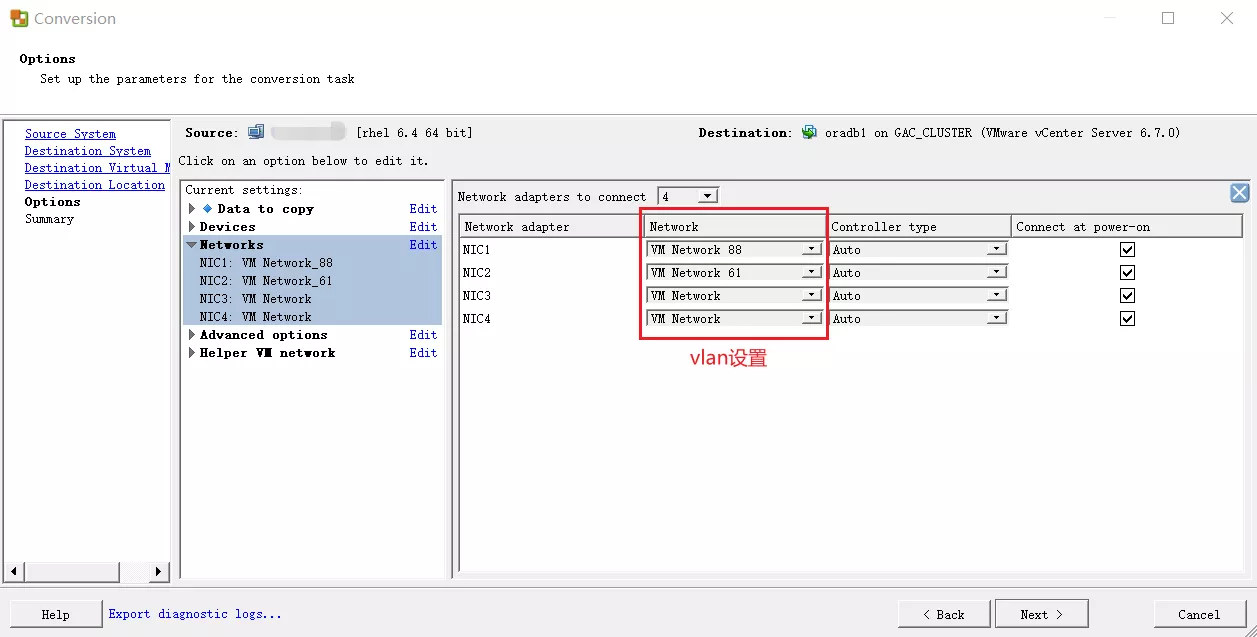
Task: Click left scrollbar left arrow
Action: (14, 572)
